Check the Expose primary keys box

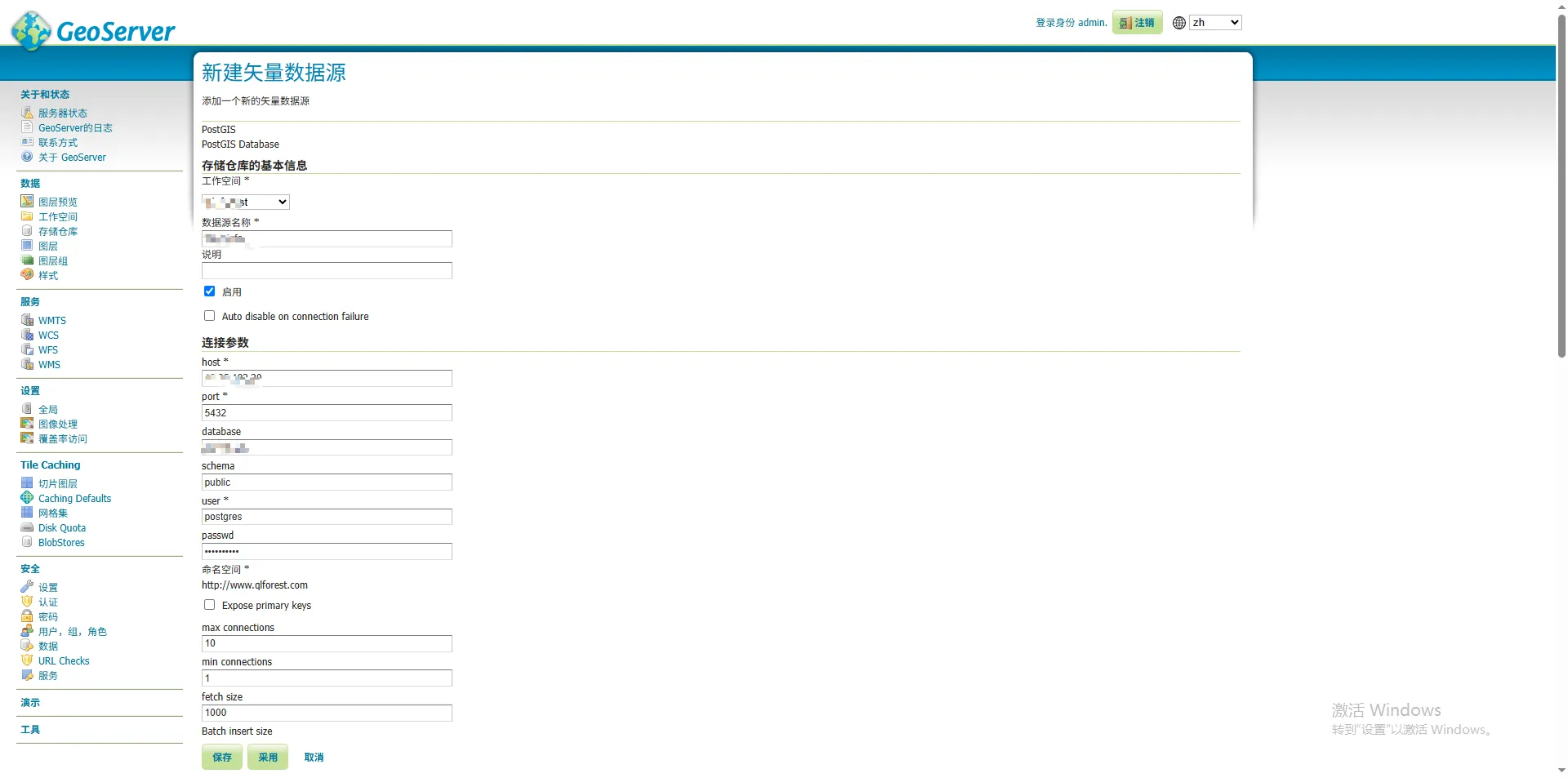(x=210, y=605)
